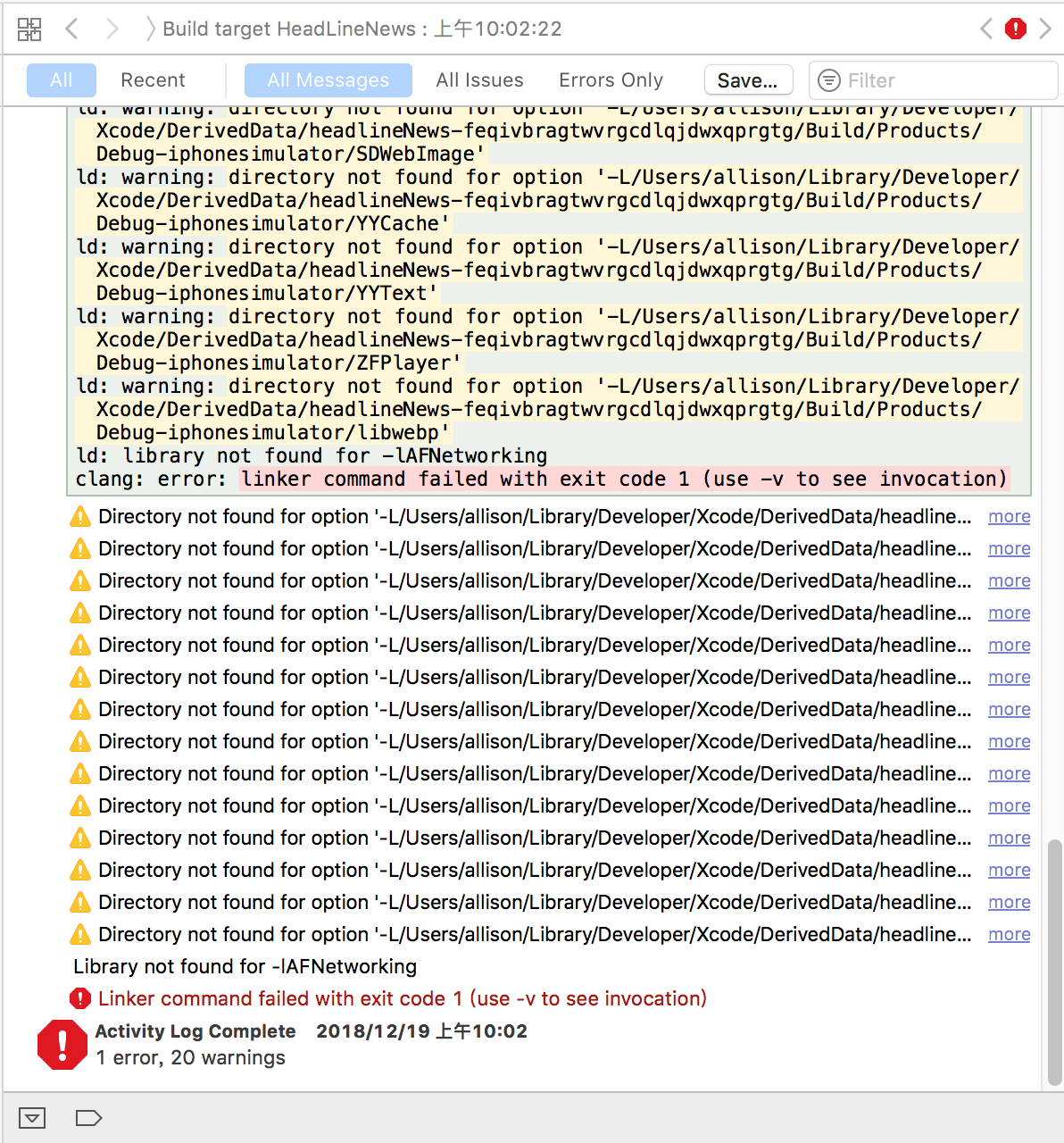1064x1143 pixels.
Task: Open the filter options icon in the Filter field
Action: pyautogui.click(x=829, y=80)
